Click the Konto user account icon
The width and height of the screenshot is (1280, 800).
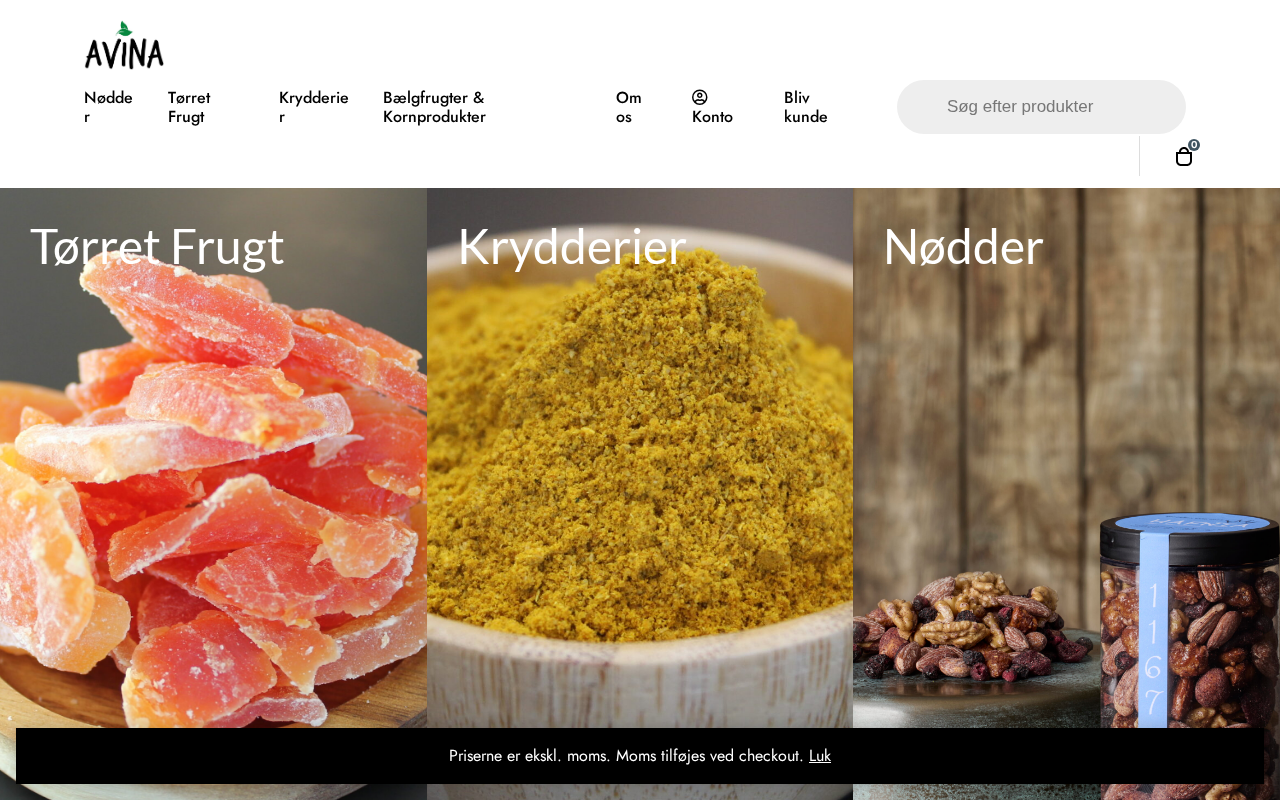point(699,97)
